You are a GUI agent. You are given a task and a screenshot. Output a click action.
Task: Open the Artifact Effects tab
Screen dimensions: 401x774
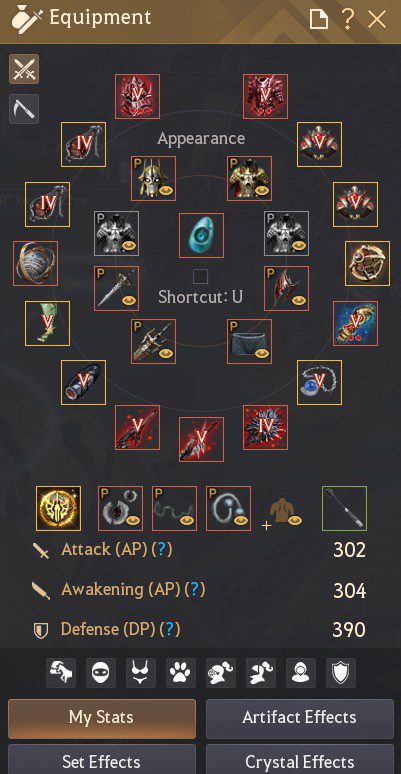click(x=299, y=718)
